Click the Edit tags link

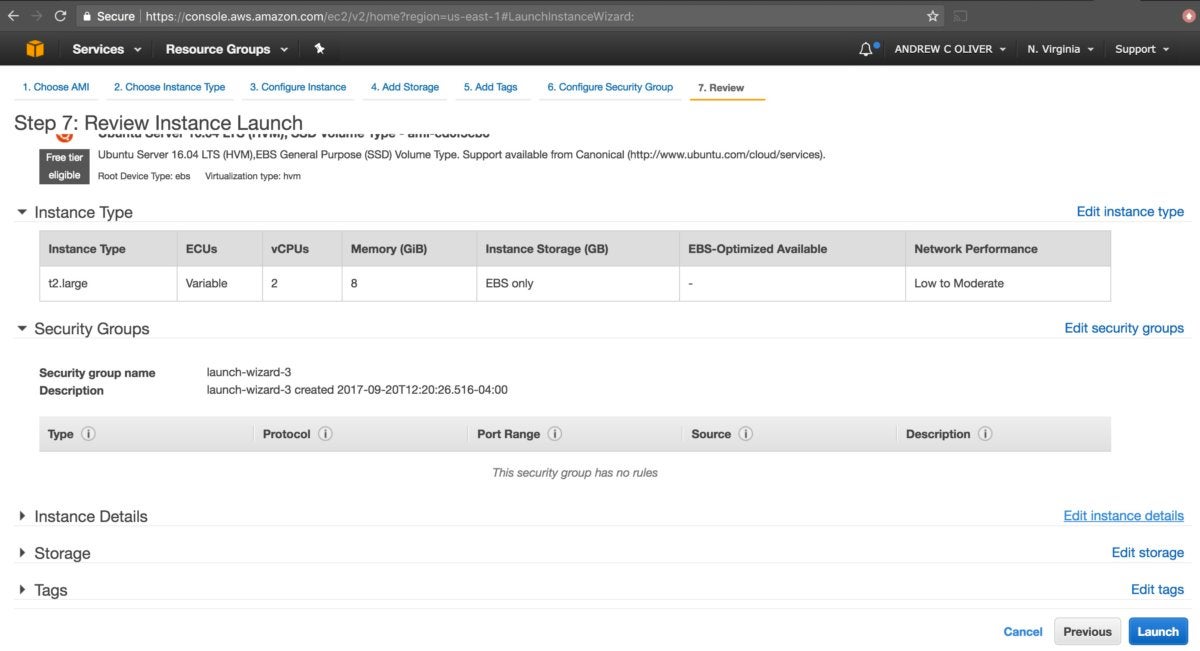click(x=1157, y=589)
